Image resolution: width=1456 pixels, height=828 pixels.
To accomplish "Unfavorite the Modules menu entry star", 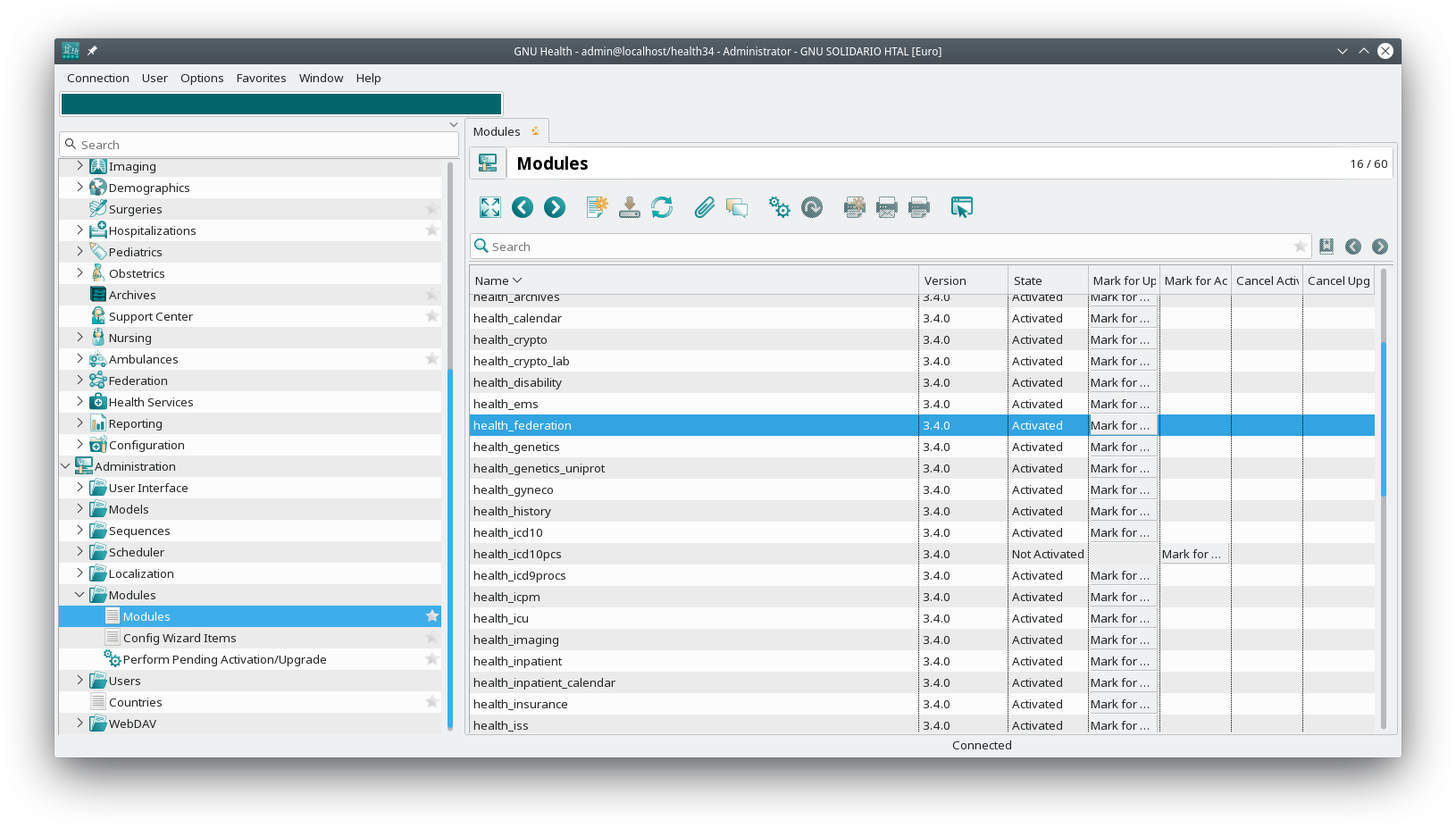I will pyautogui.click(x=432, y=616).
